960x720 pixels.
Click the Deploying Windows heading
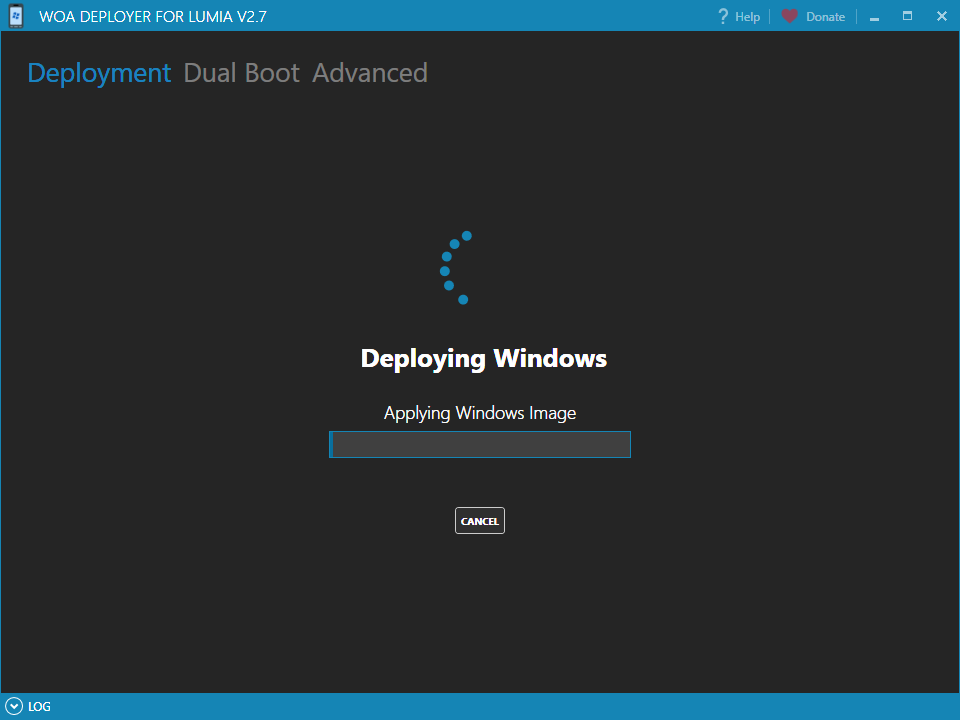484,359
